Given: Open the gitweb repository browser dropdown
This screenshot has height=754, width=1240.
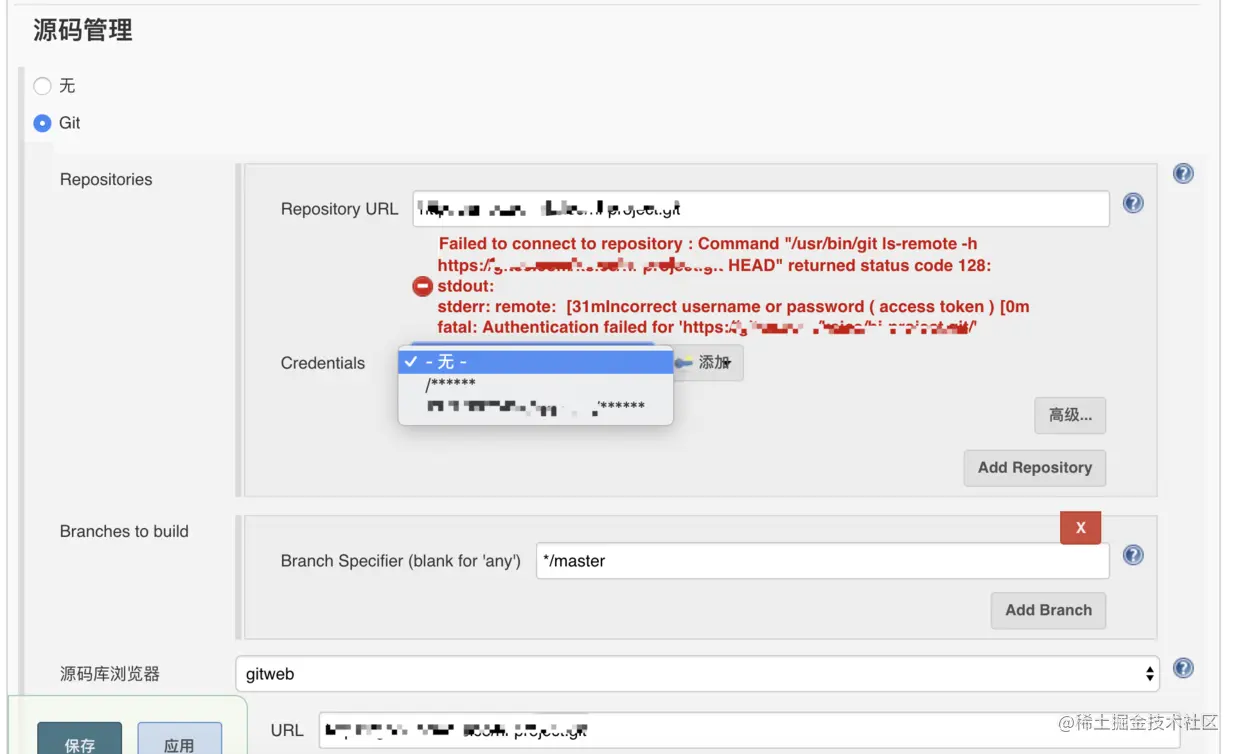Looking at the screenshot, I should pyautogui.click(x=698, y=674).
